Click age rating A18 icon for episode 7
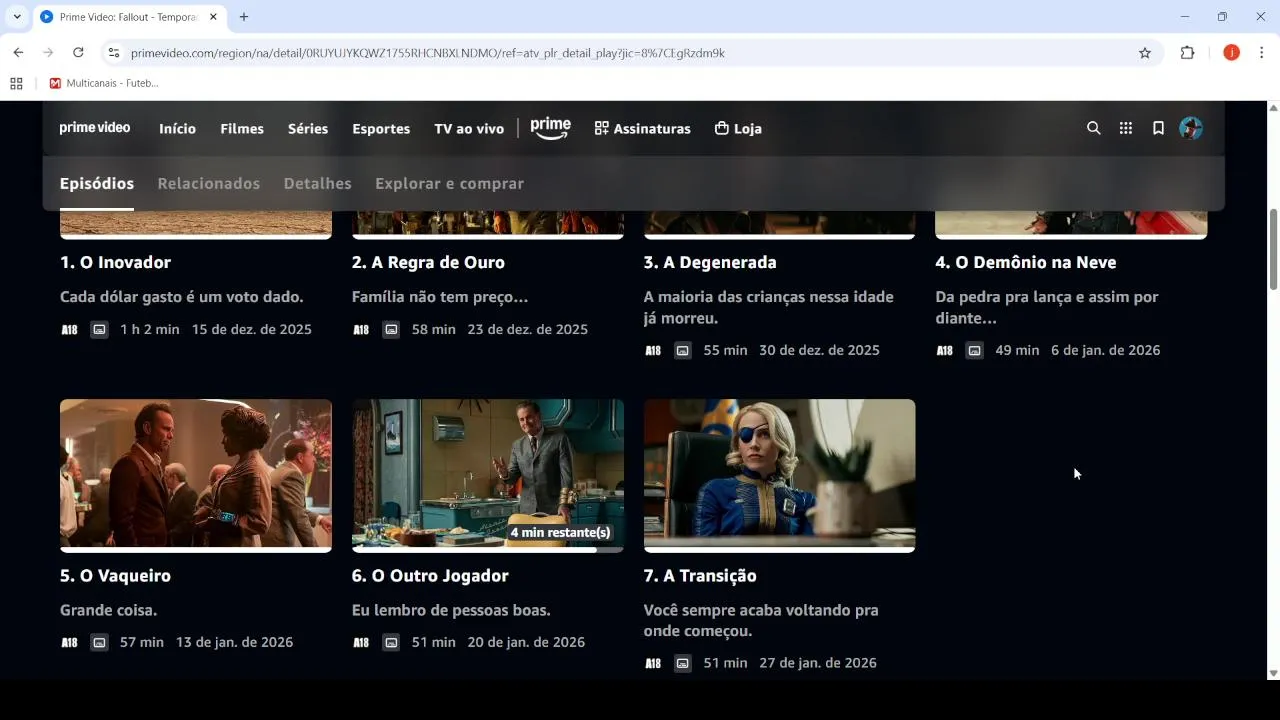1280x720 pixels. tap(653, 663)
